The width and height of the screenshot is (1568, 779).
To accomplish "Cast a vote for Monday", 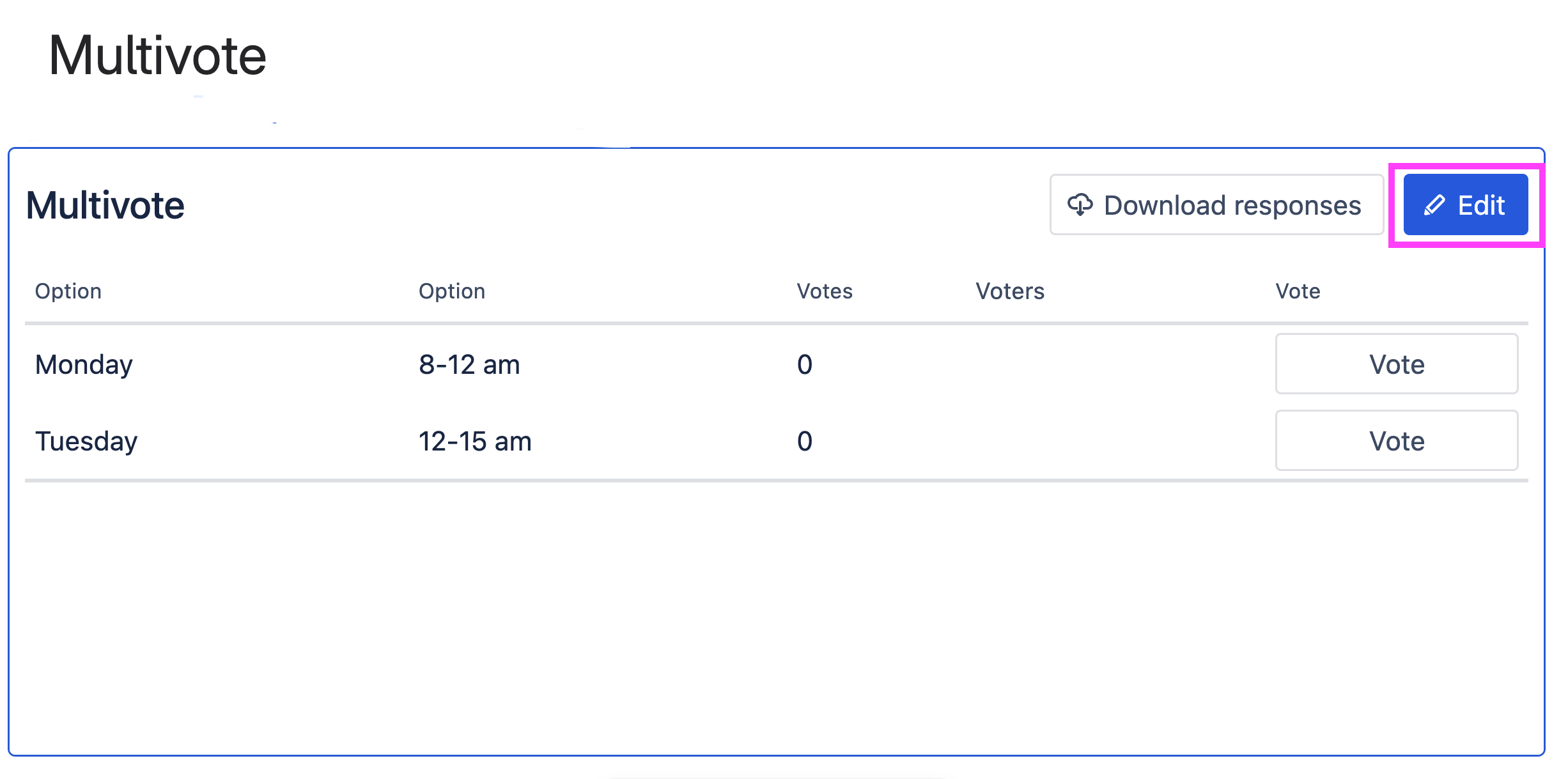I will [x=1396, y=364].
